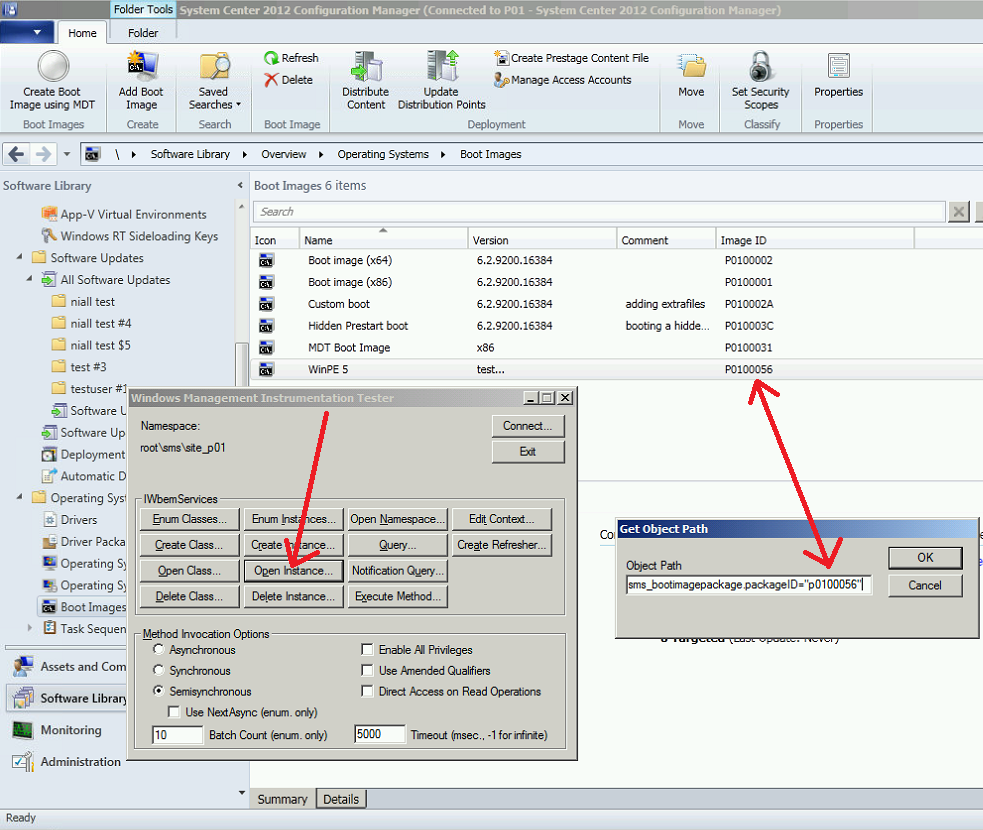Click the Distribute Content icon
The width and height of the screenshot is (983, 830).
[367, 66]
